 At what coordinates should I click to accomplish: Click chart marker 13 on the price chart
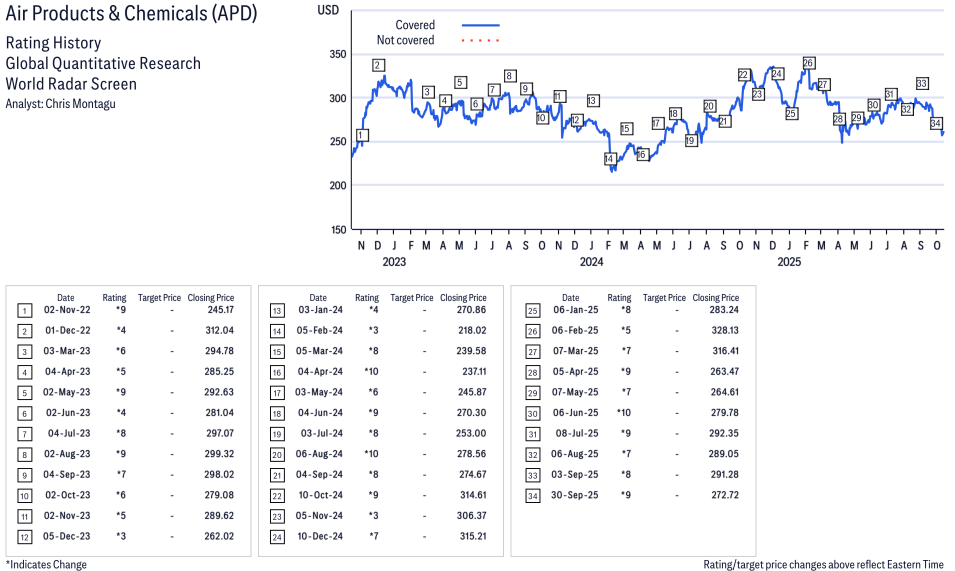pos(593,101)
